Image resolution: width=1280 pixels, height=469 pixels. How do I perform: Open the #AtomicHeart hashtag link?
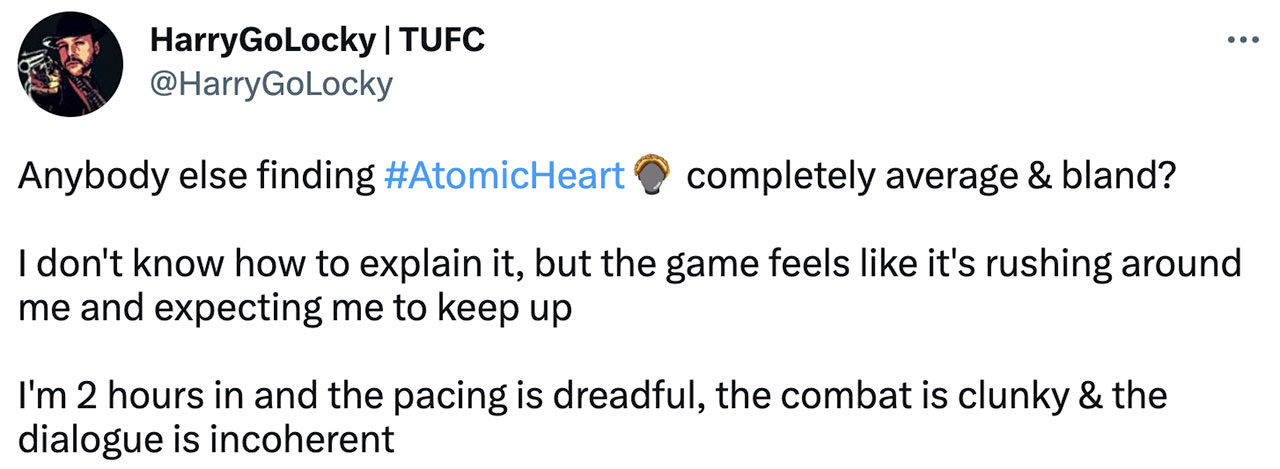tap(504, 177)
